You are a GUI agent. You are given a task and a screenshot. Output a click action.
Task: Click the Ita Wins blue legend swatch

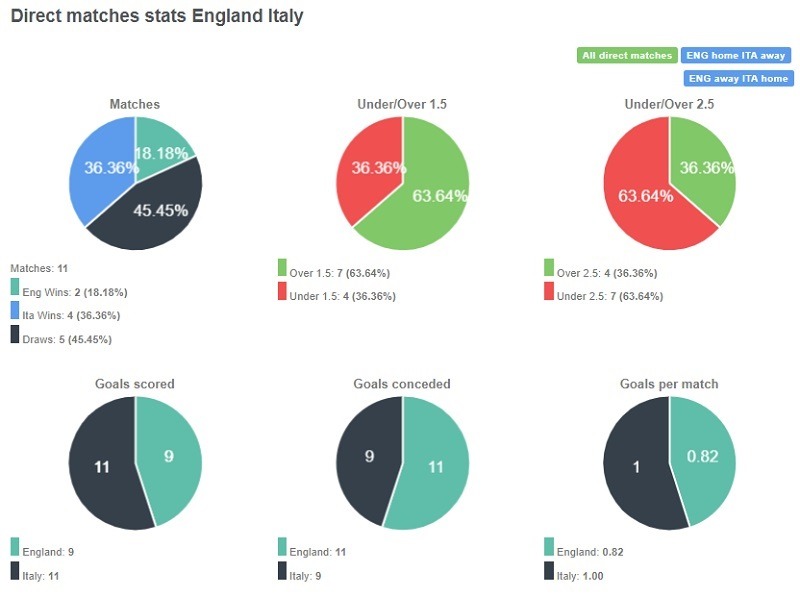coord(15,312)
